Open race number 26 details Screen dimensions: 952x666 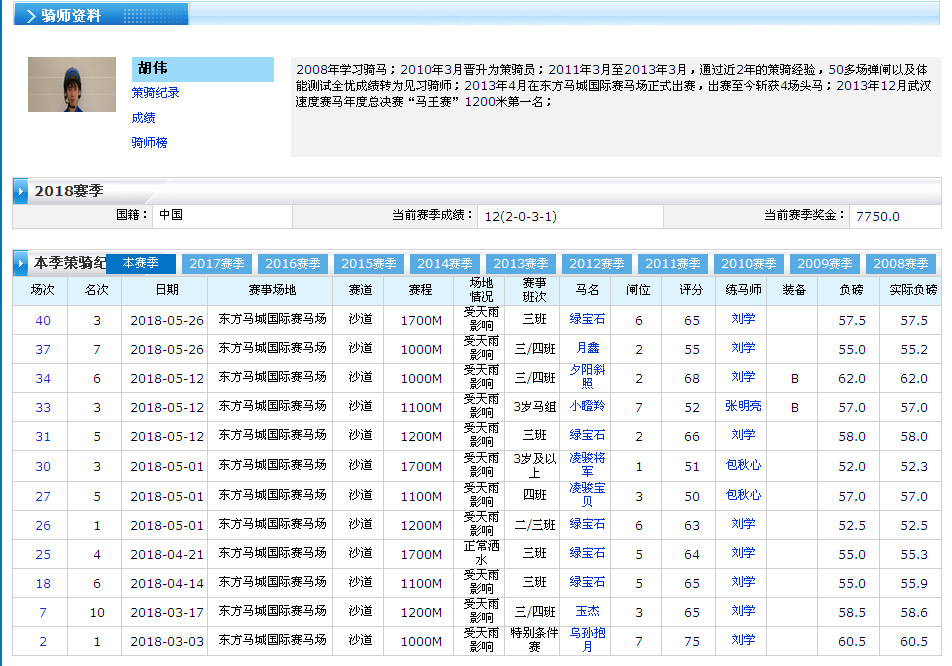point(43,525)
